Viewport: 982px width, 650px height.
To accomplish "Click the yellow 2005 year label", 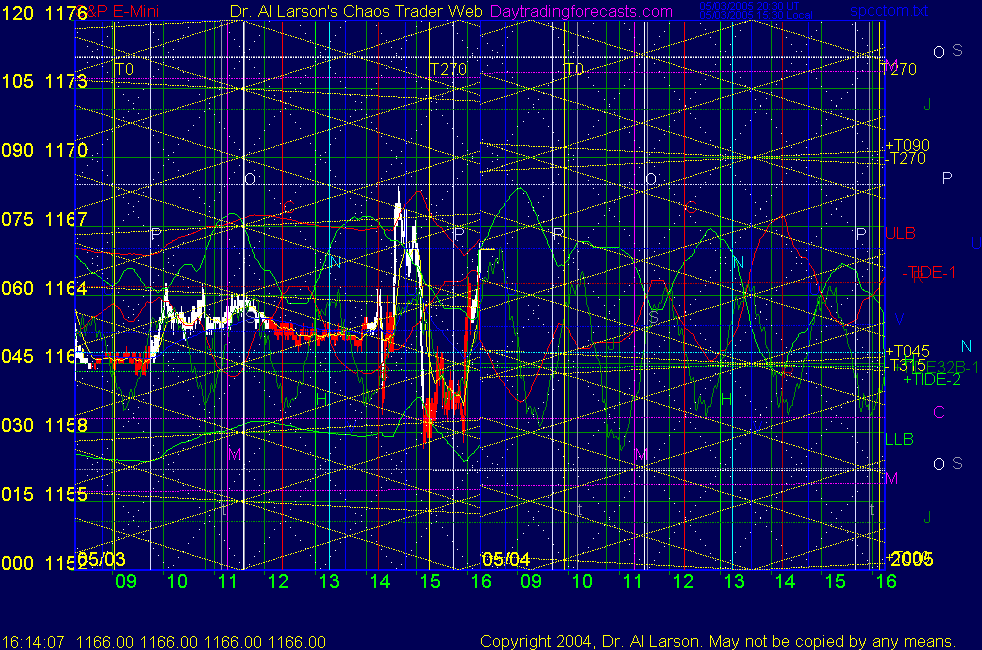I will click(911, 558).
